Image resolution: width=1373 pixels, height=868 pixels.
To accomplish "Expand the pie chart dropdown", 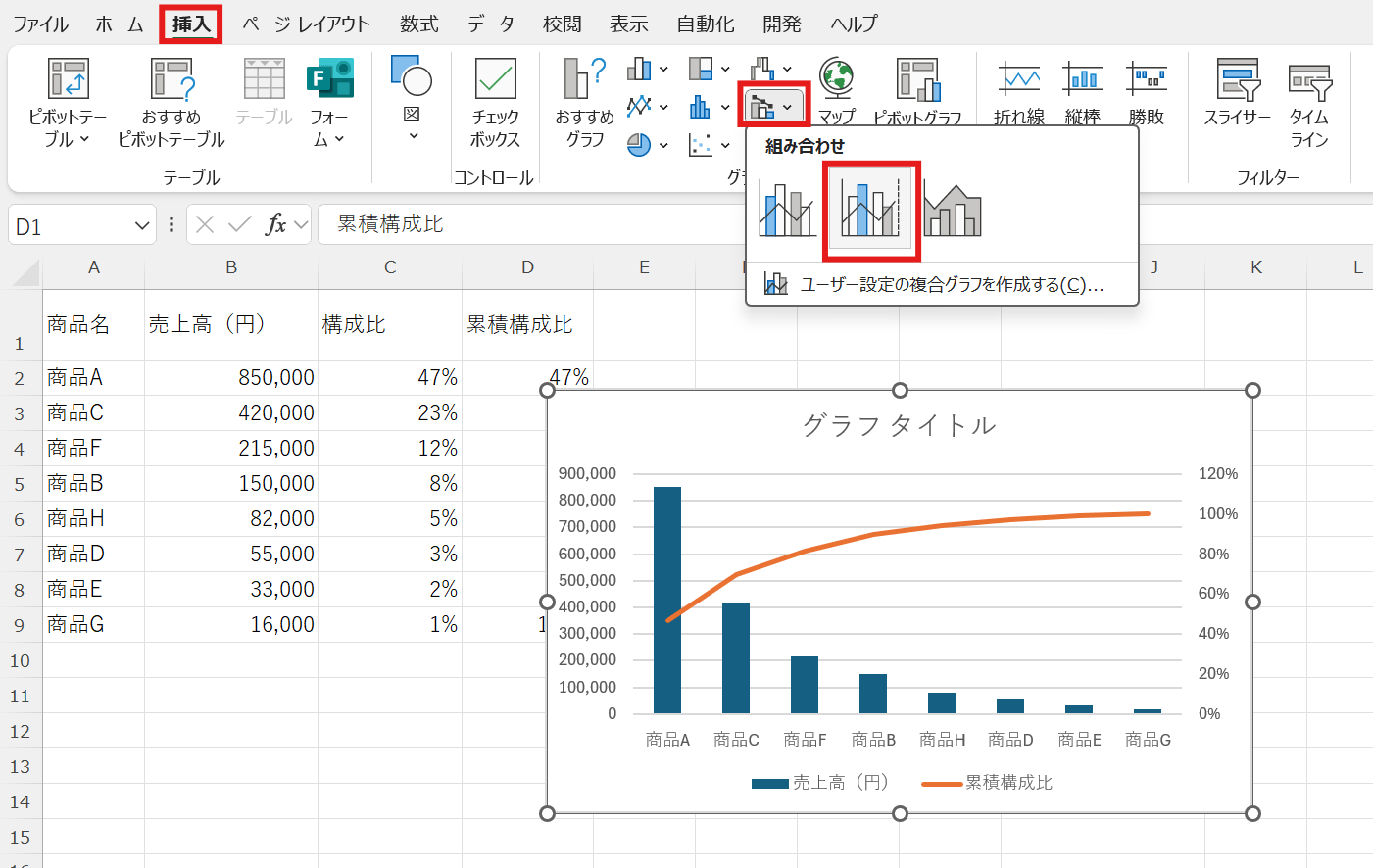I will [x=663, y=146].
